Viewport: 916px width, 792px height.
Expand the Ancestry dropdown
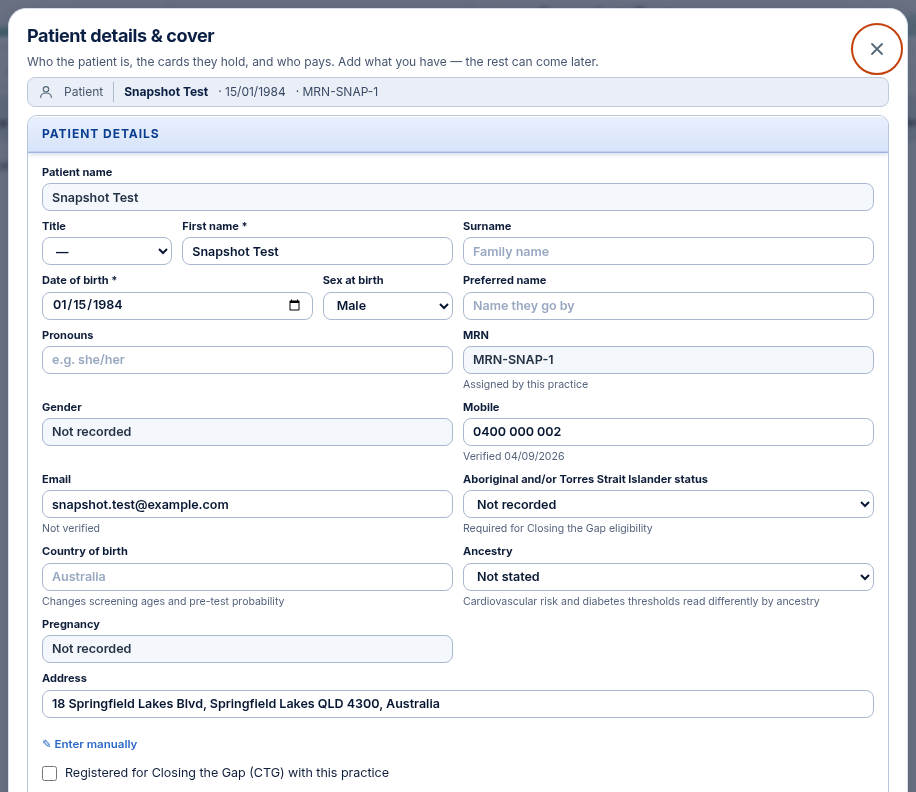coord(668,576)
